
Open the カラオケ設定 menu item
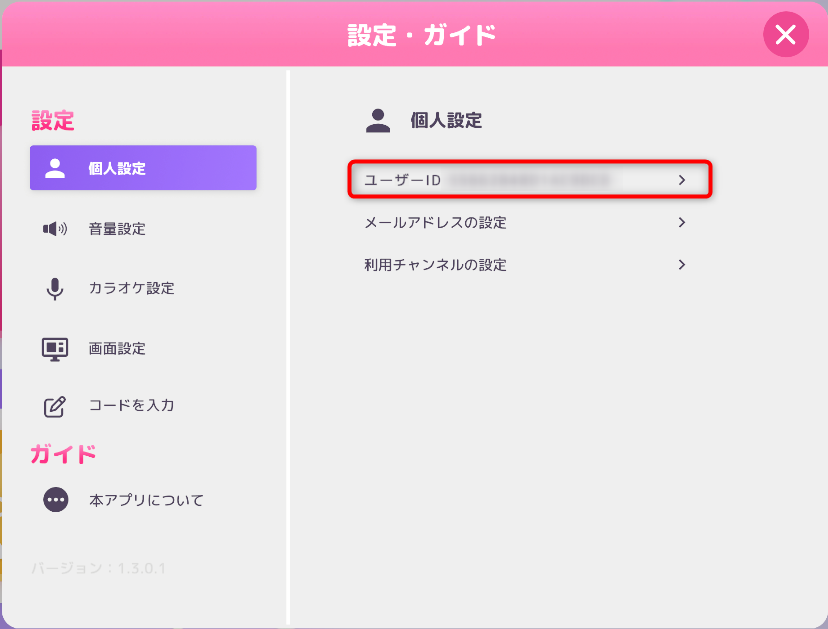click(131, 289)
